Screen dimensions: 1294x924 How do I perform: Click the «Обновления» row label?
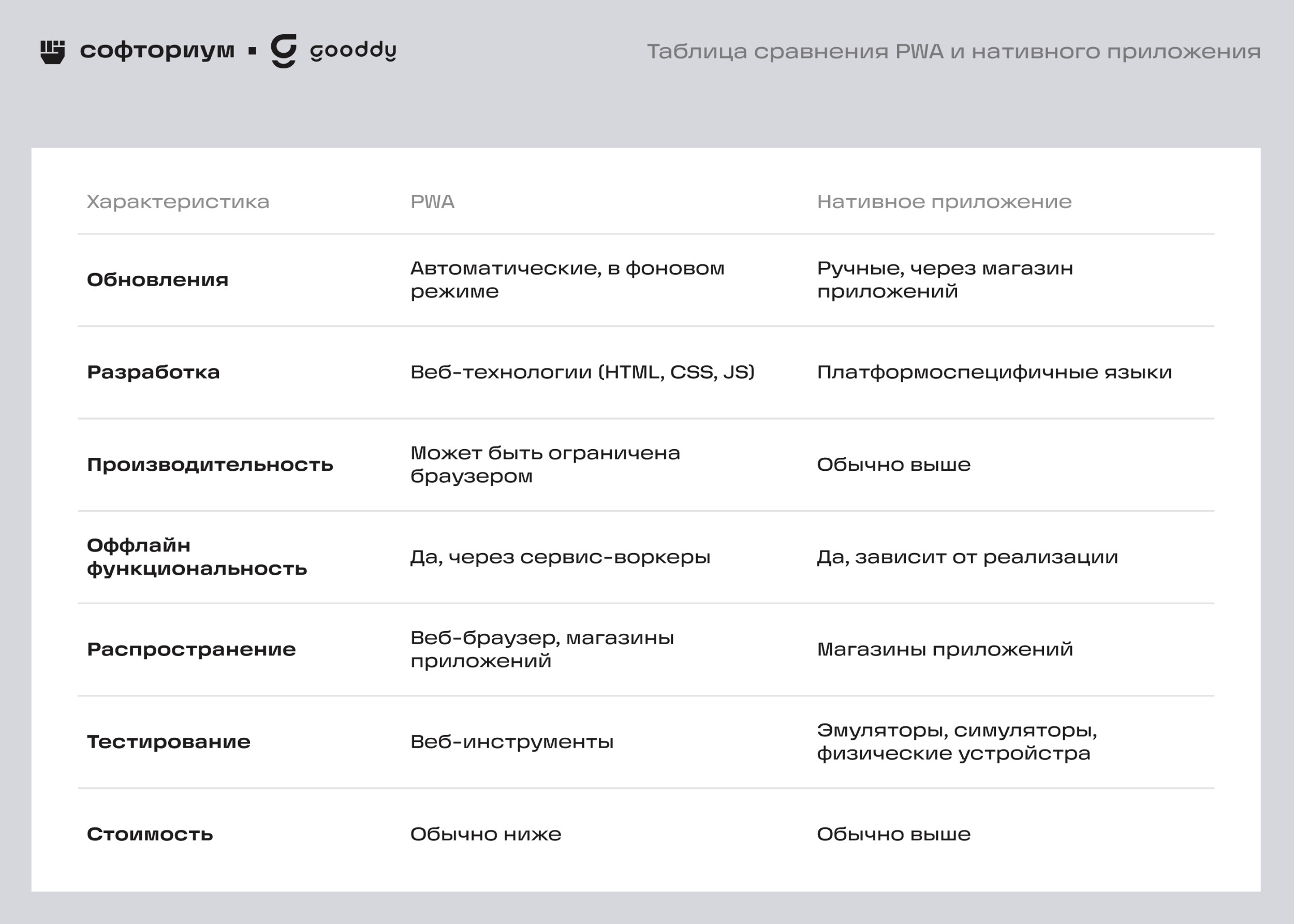click(157, 279)
